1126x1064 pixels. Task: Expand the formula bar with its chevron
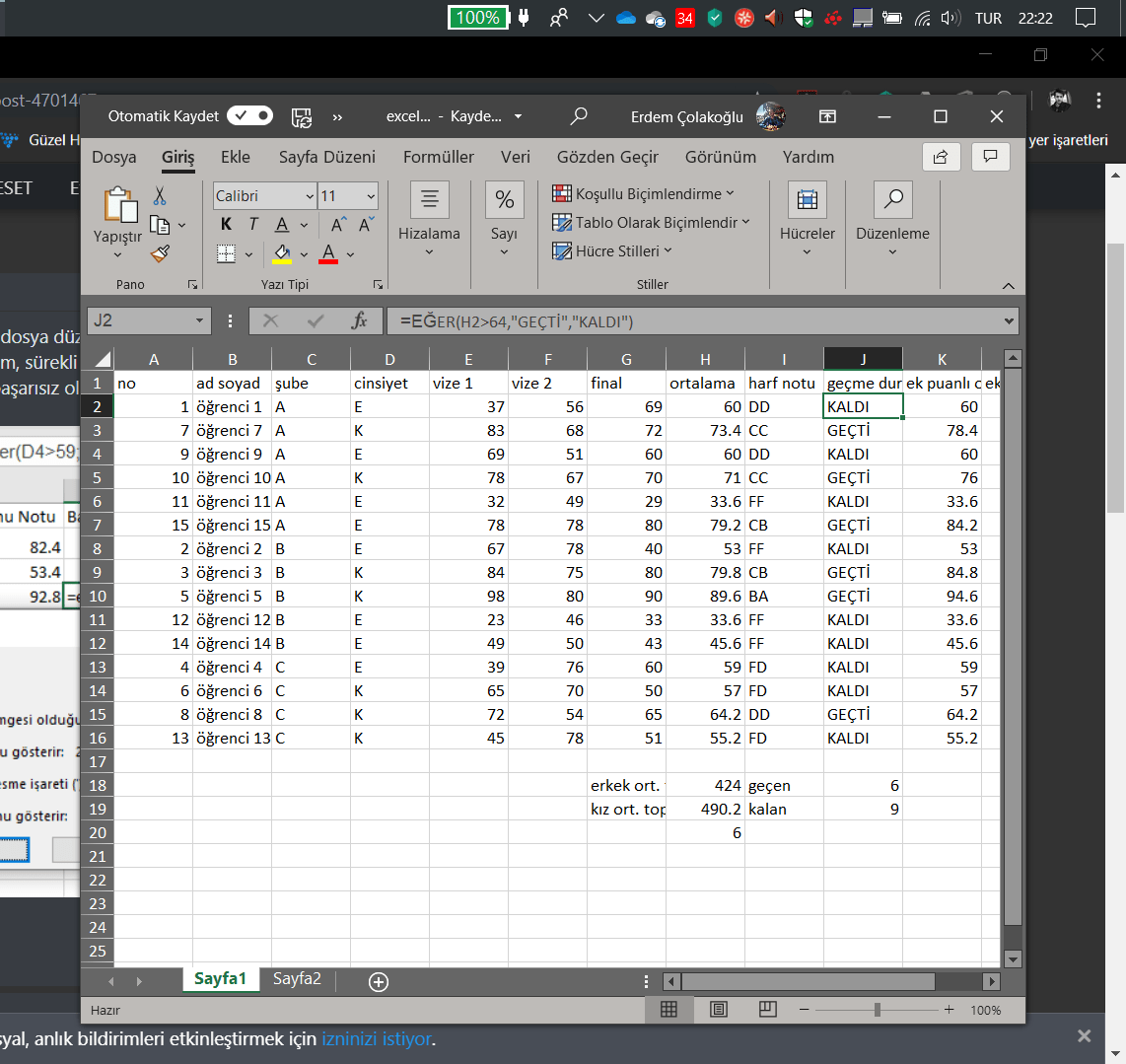(x=1009, y=321)
